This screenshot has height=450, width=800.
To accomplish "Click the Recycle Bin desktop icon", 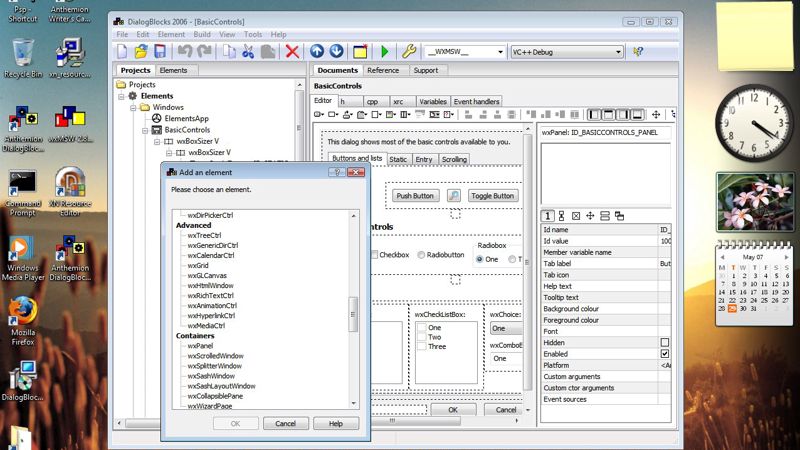I will [23, 59].
